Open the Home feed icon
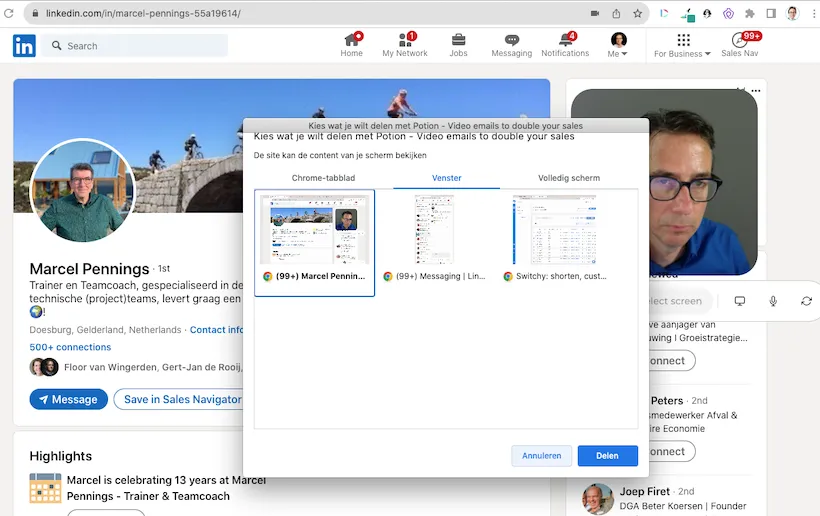Screen dimensions: 820x516 (x=351, y=45)
